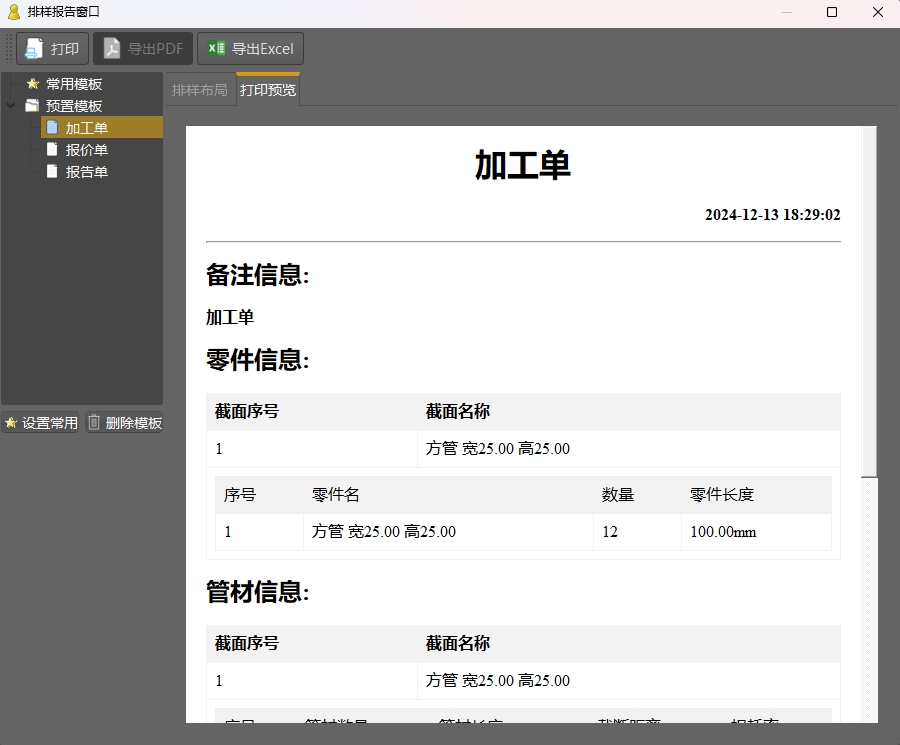
Task: Click the 序号 column header in 零件 table
Action: tap(240, 495)
